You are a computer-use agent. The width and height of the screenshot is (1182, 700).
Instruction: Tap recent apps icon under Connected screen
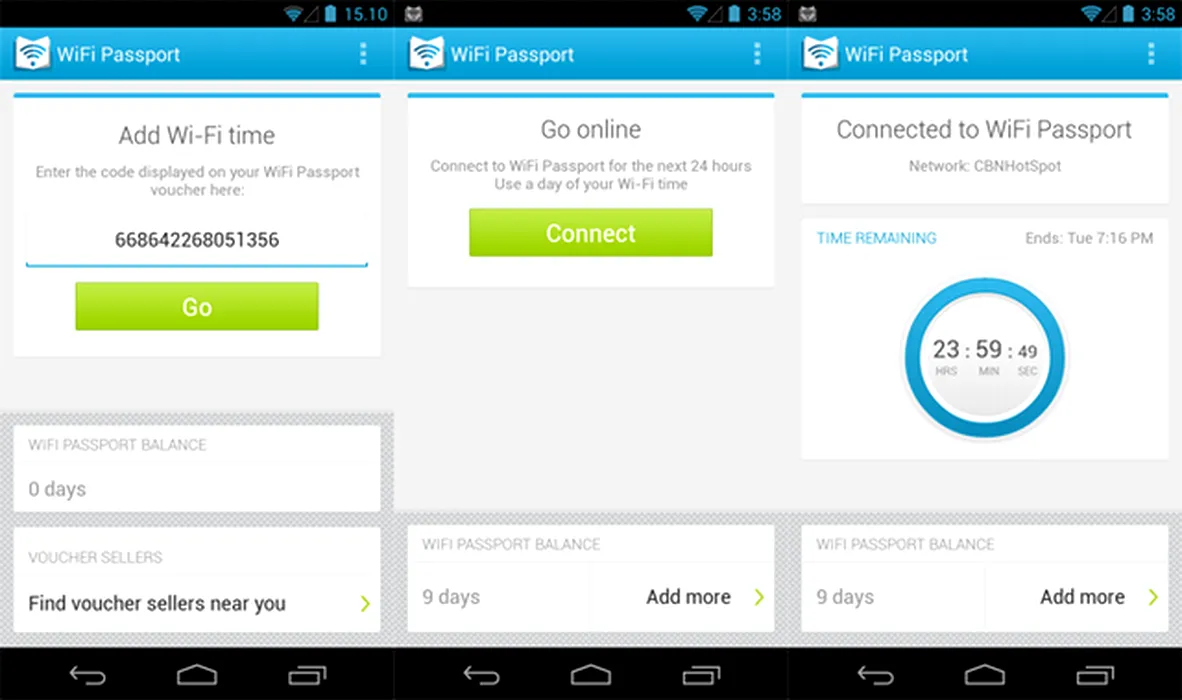click(x=1095, y=675)
